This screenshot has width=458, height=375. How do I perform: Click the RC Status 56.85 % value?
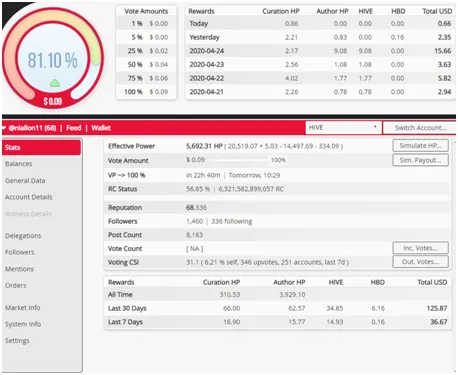coord(198,189)
